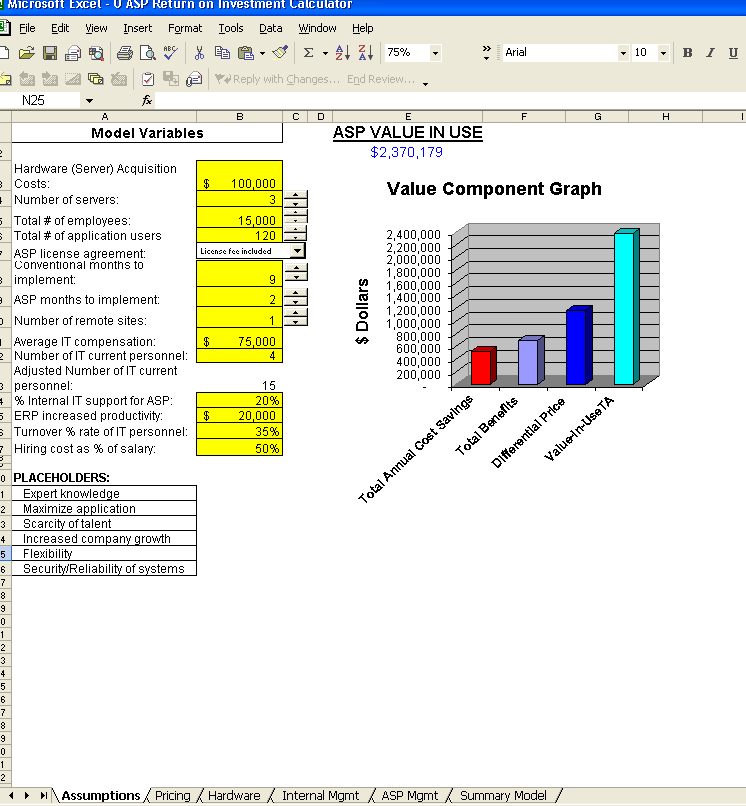Click Send to Mail Recipient attachment icon
The image size is (746, 806).
click(194, 79)
